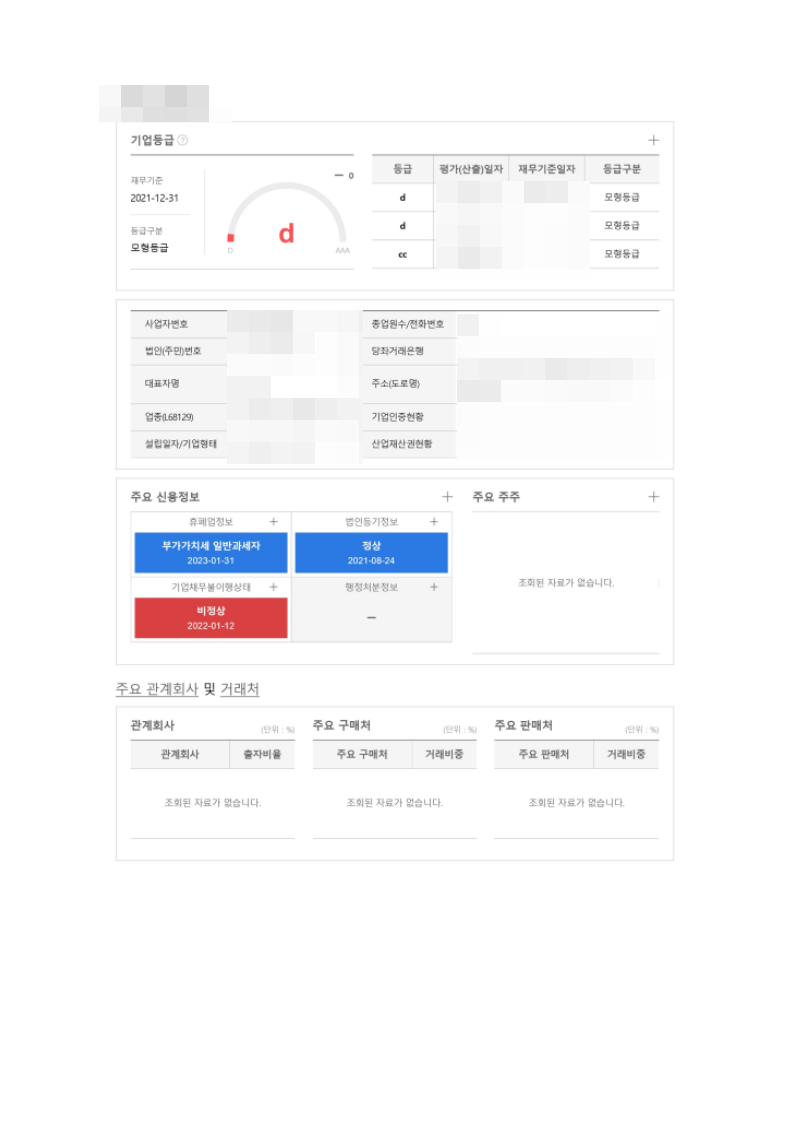The image size is (793, 1122).
Task: Click the 평가(산출)일자 column header
Action: tap(471, 169)
